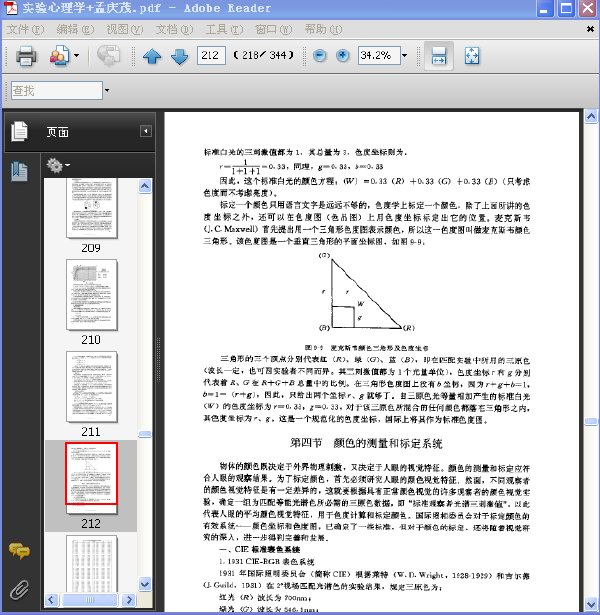Click document scroll up arrow
The height and width of the screenshot is (615, 600).
(x=591, y=117)
